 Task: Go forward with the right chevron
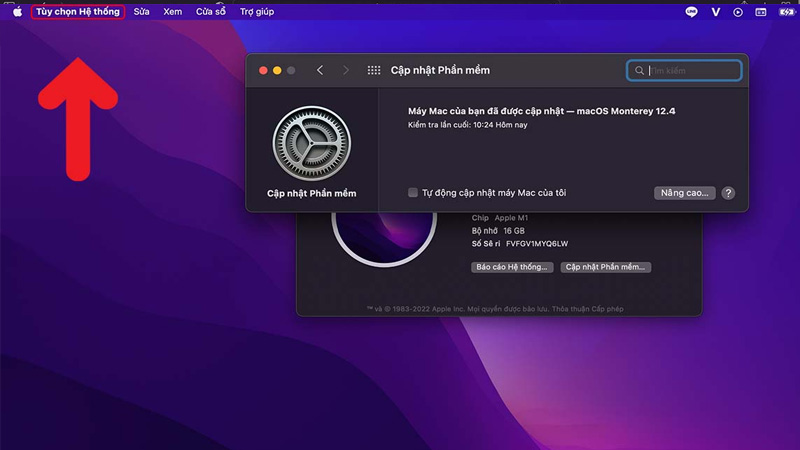(x=346, y=70)
